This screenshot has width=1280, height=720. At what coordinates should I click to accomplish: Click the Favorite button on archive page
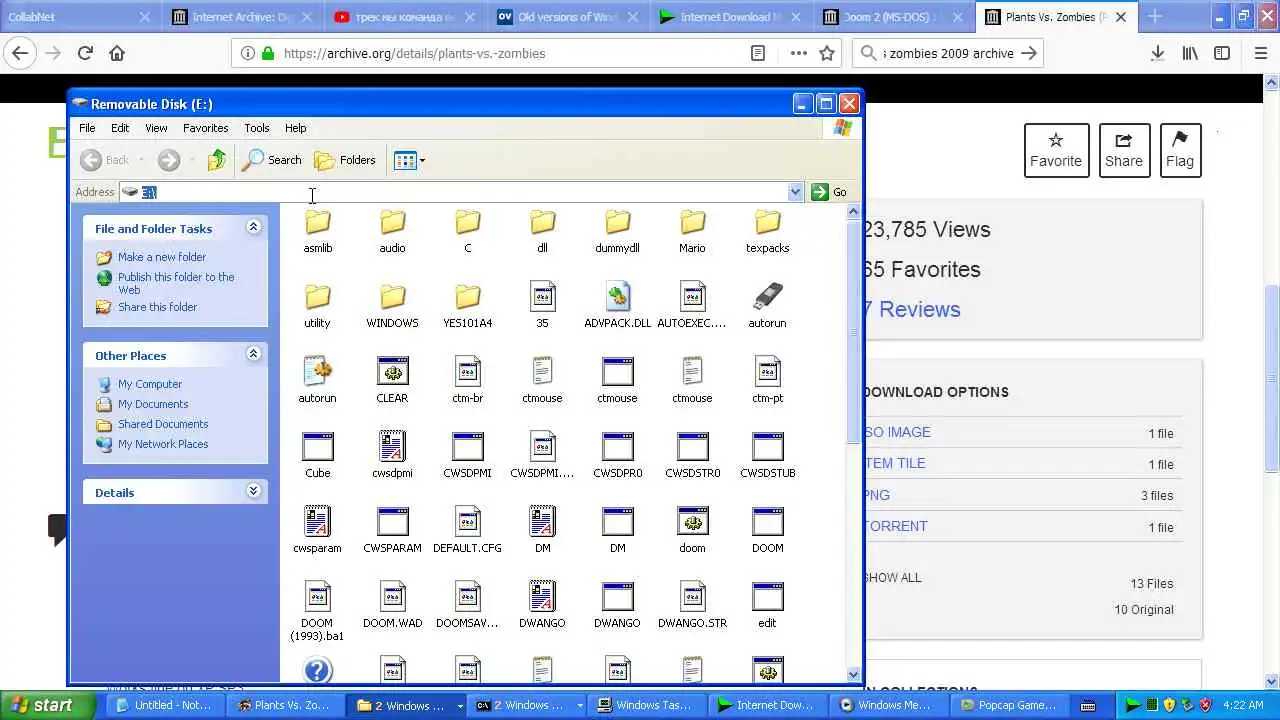[1056, 150]
